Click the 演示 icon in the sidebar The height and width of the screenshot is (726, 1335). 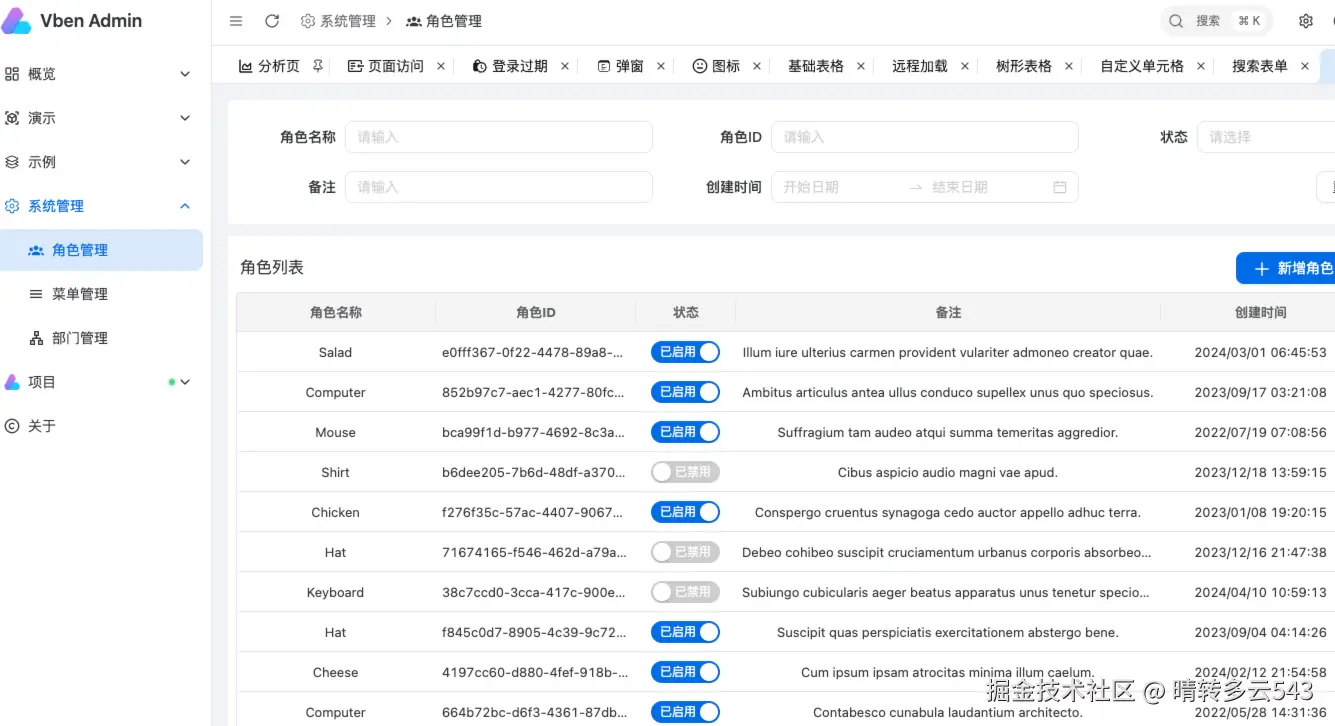[x=12, y=118]
